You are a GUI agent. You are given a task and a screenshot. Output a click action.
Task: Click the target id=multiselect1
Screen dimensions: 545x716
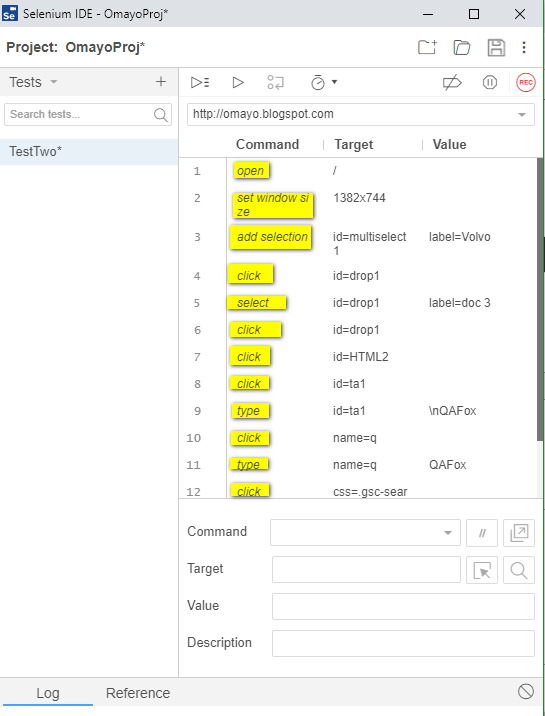[369, 243]
